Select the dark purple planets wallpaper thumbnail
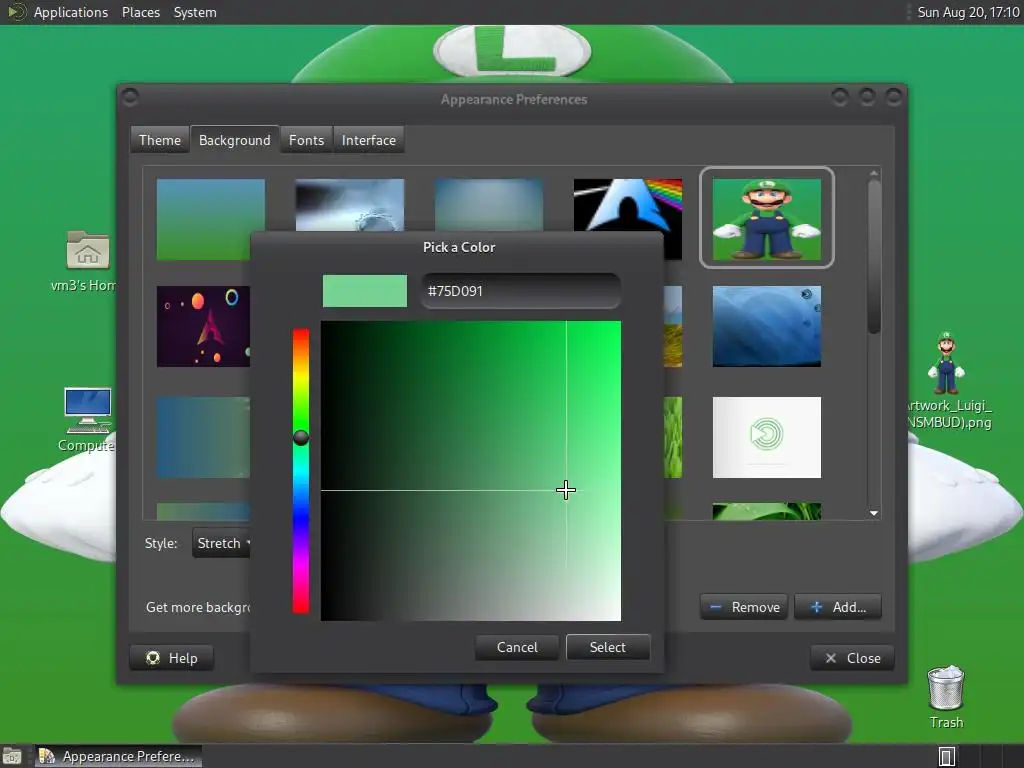 tap(203, 326)
